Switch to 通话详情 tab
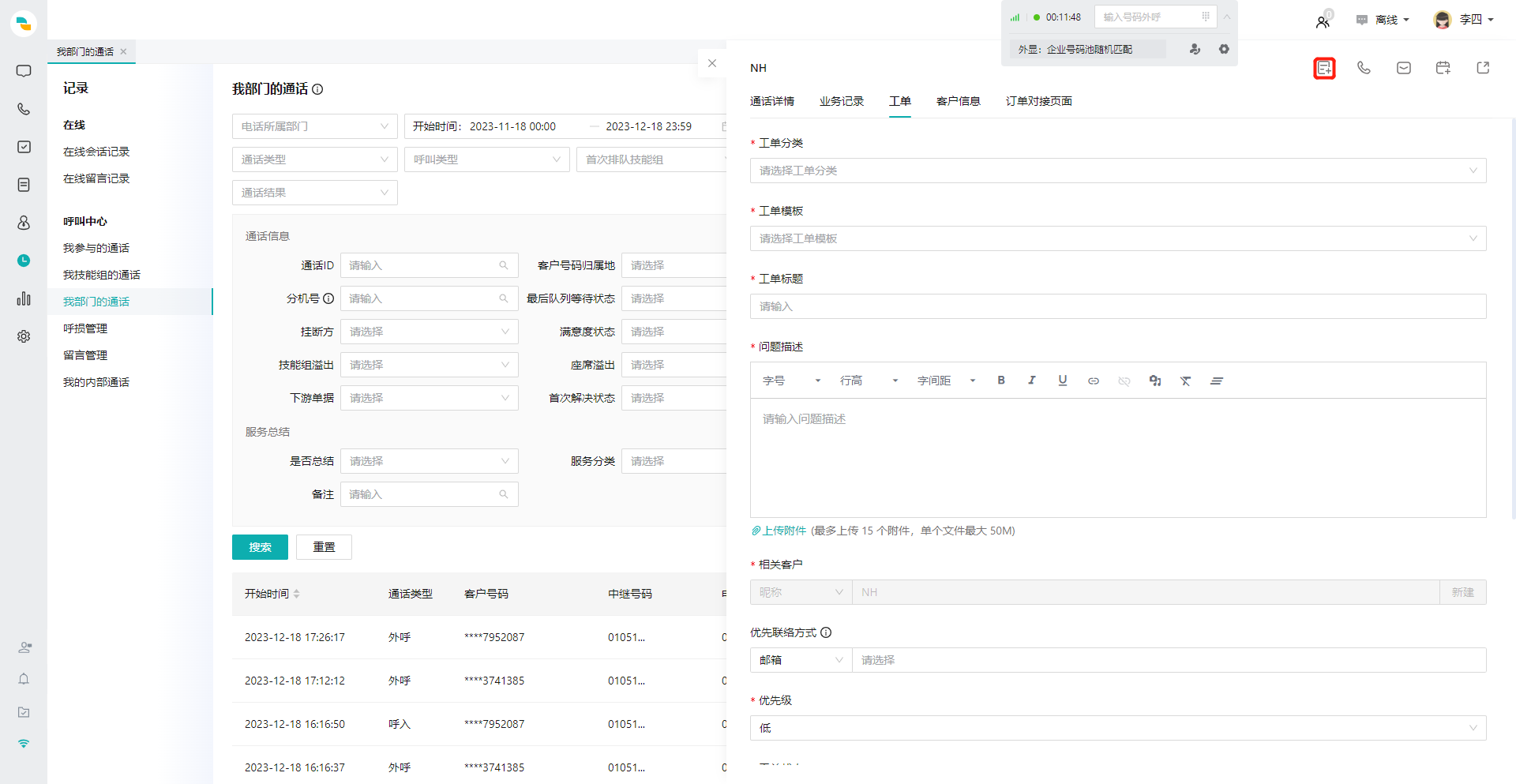This screenshot has width=1516, height=784. 772,101
